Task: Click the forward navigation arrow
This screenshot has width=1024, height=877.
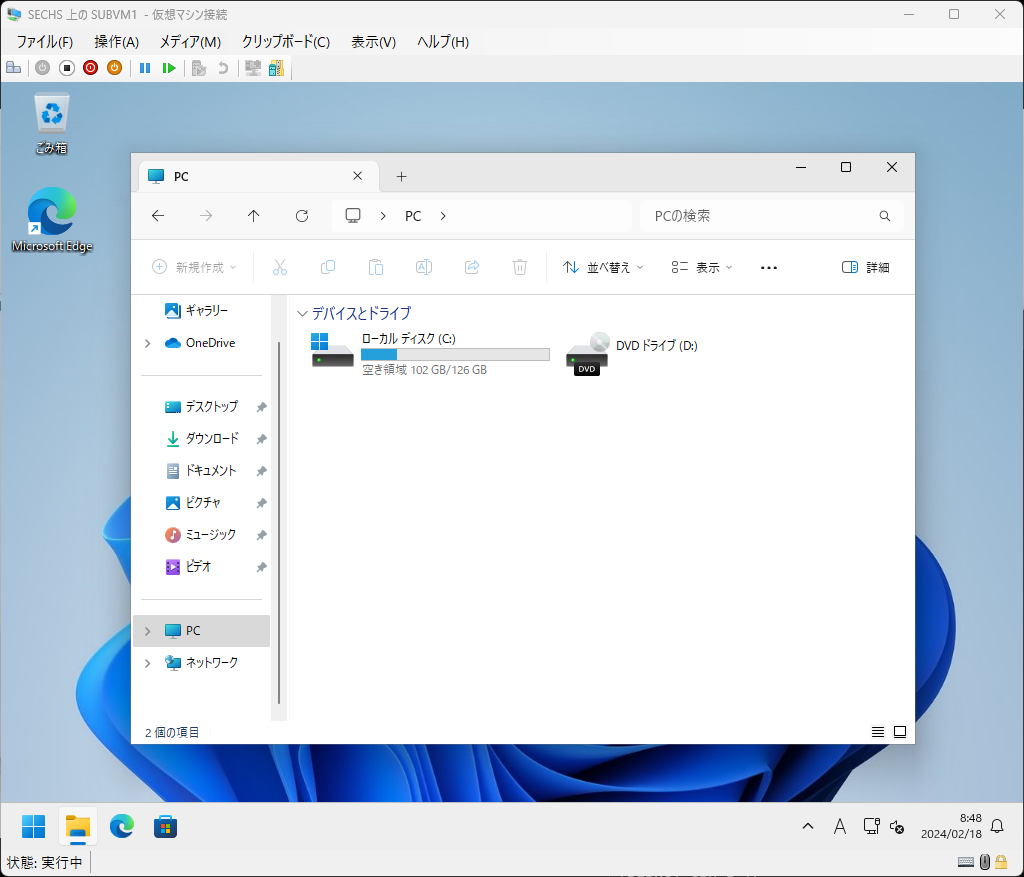Action: [x=206, y=215]
